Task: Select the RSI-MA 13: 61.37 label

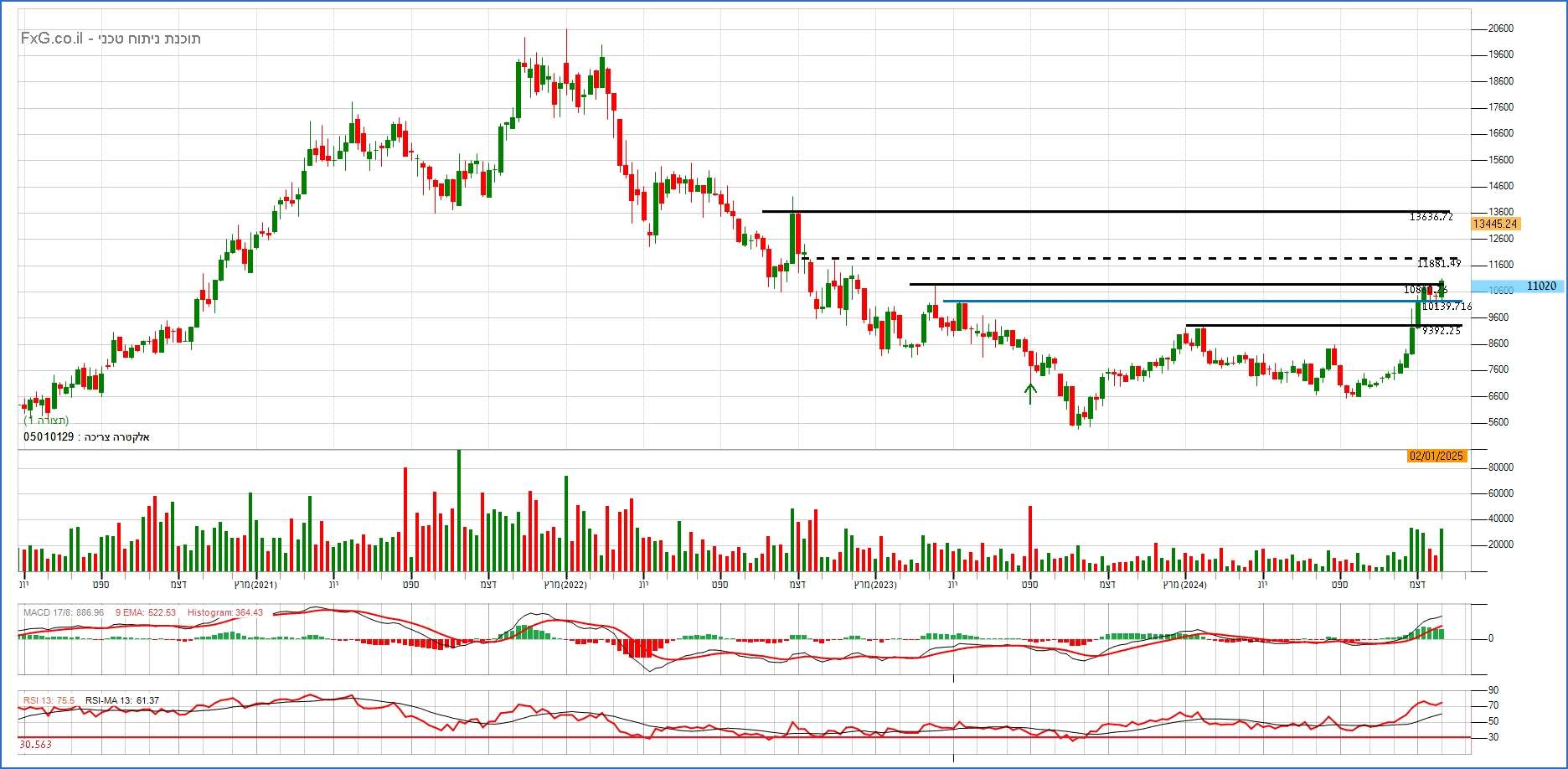Action: click(122, 700)
